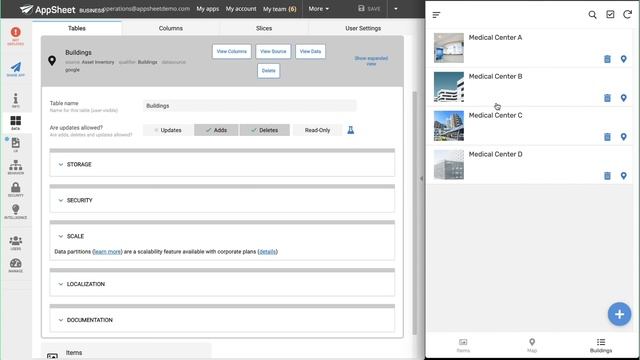This screenshot has height=360, width=640.
Task: Toggle the Deletes permission
Action: click(264, 130)
